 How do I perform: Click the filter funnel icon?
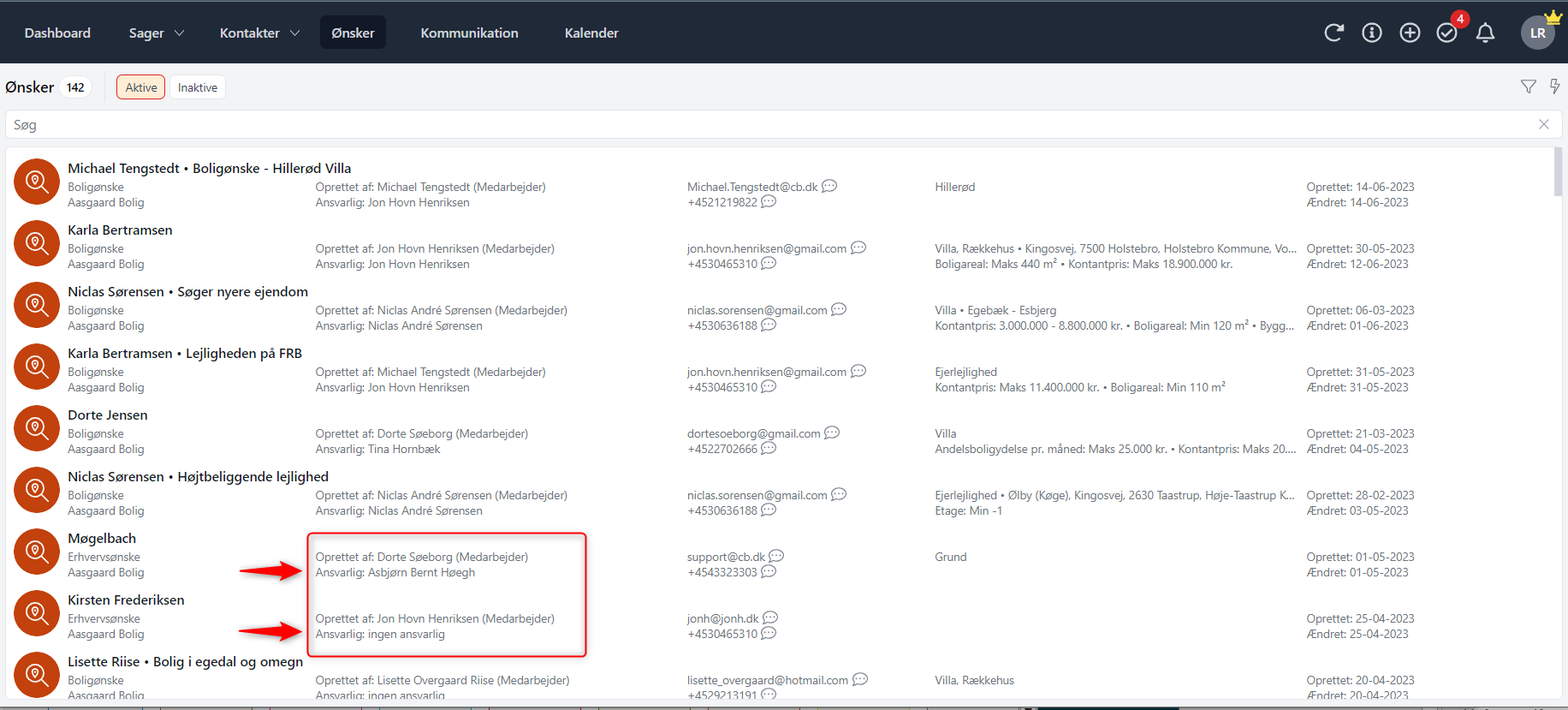[x=1528, y=87]
